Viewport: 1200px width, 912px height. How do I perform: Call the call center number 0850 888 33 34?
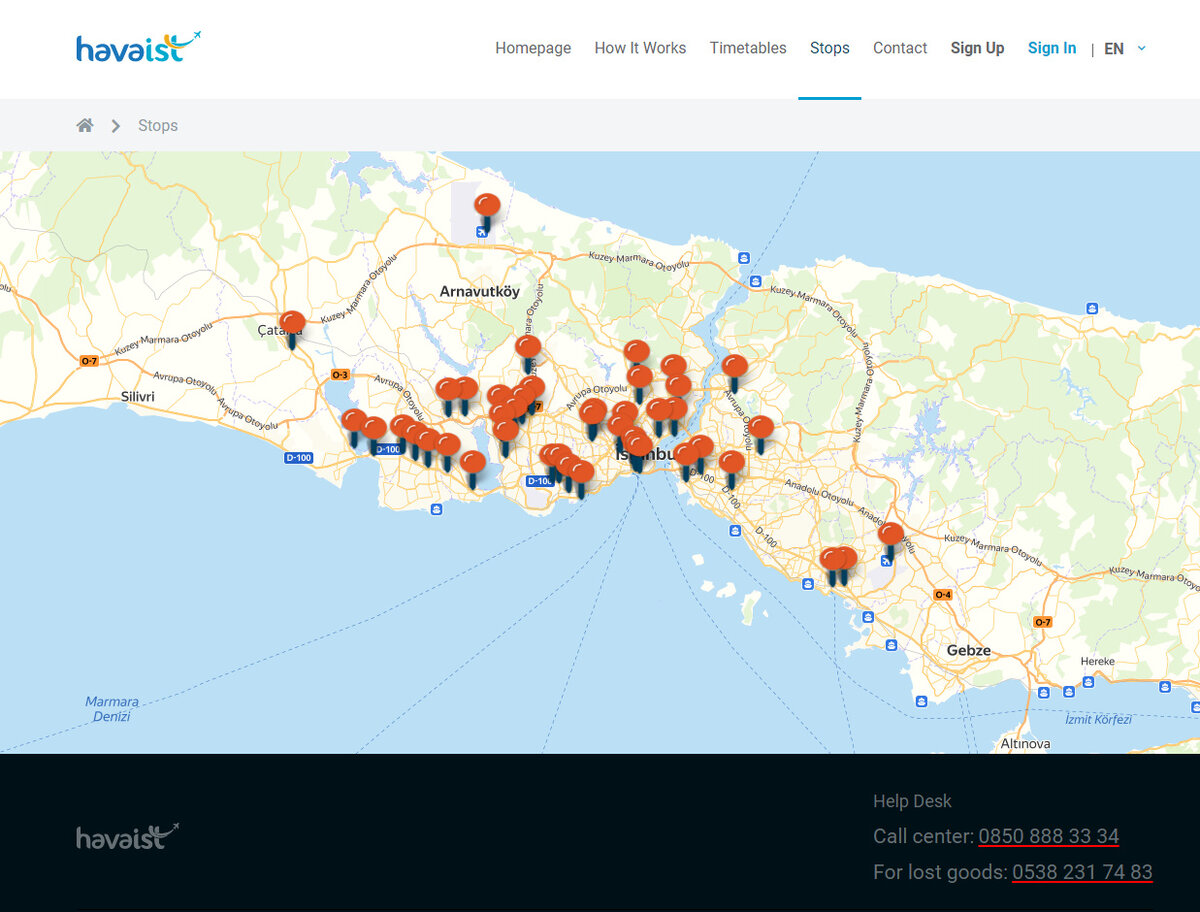[1049, 836]
